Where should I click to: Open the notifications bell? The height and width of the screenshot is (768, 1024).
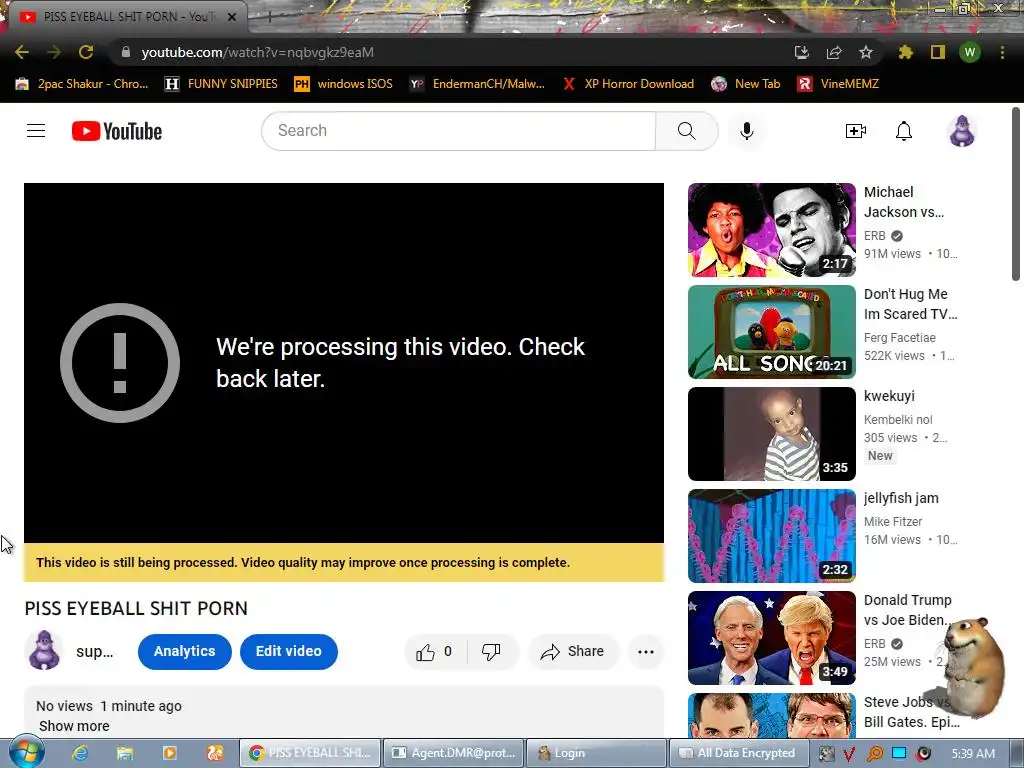tap(904, 131)
